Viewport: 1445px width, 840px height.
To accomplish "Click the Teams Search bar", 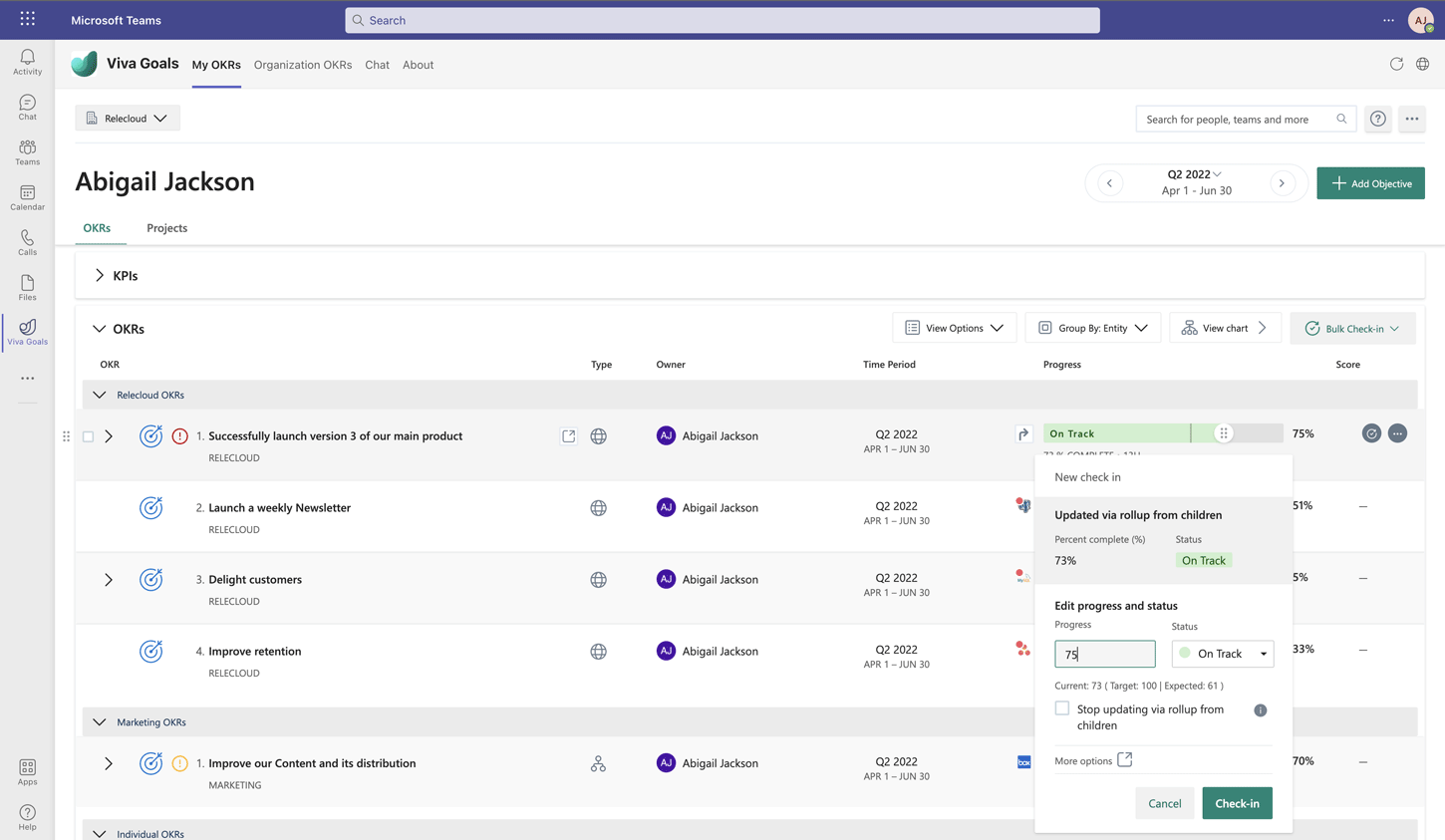I will pyautogui.click(x=722, y=20).
